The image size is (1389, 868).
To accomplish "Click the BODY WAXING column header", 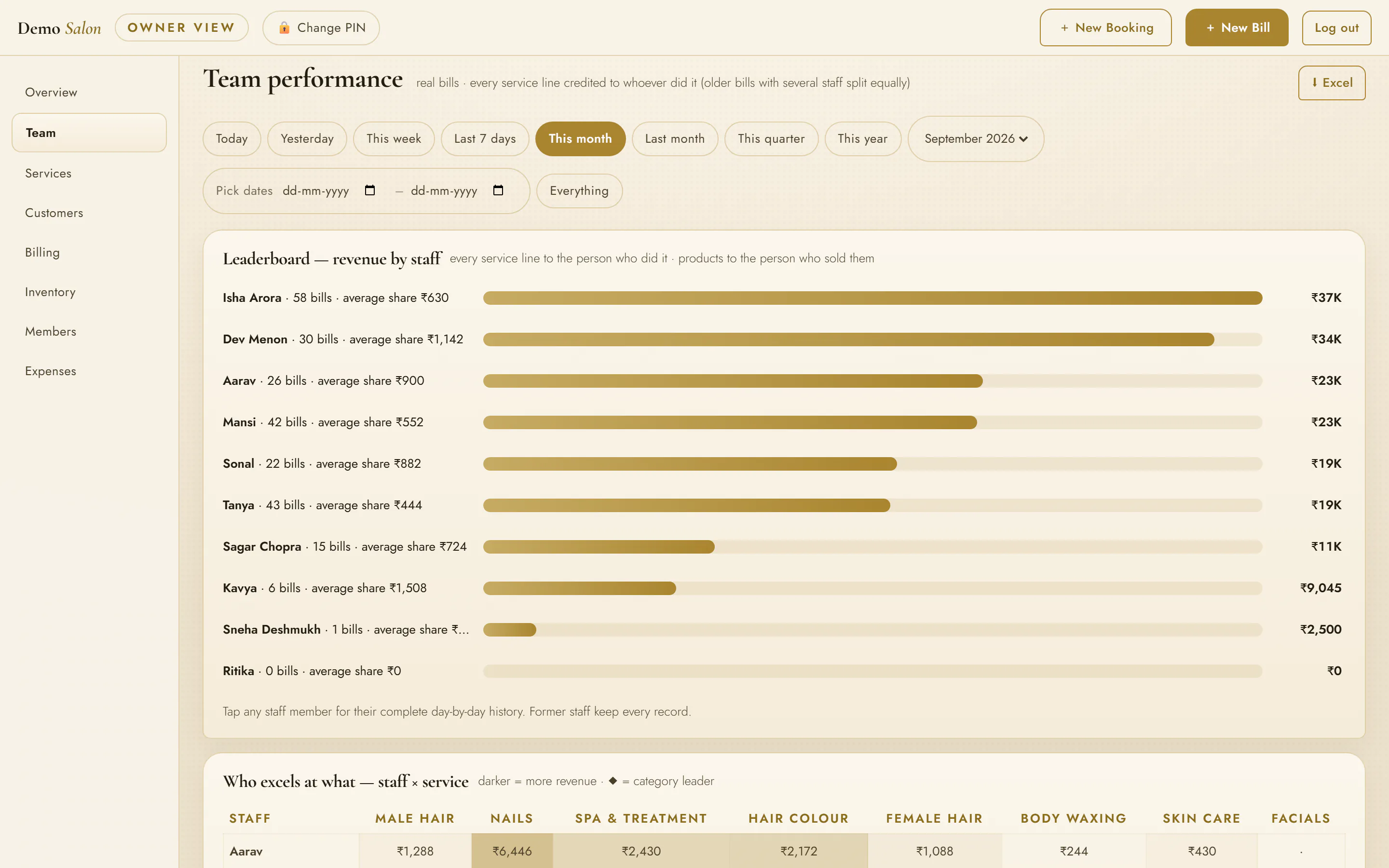I will (1074, 819).
